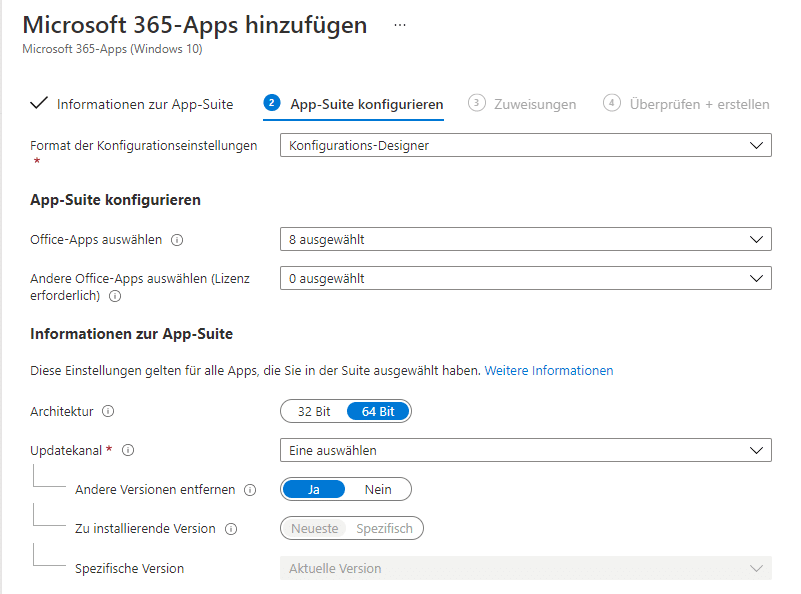The image size is (801, 594).
Task: Click the step 2 circle icon
Action: [x=272, y=103]
